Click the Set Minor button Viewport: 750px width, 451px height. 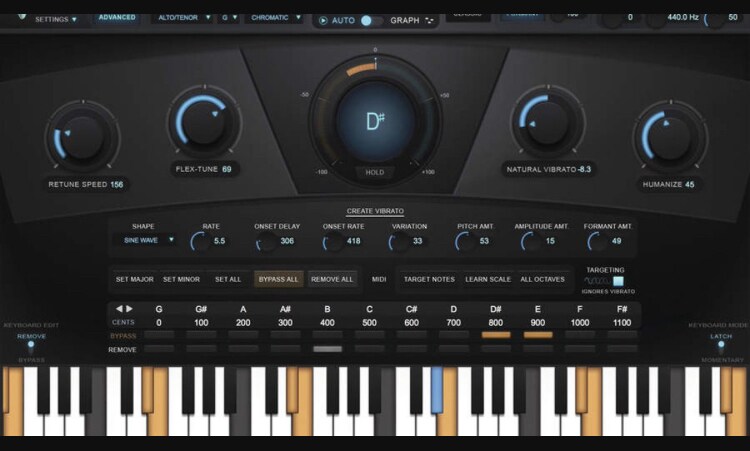[181, 279]
